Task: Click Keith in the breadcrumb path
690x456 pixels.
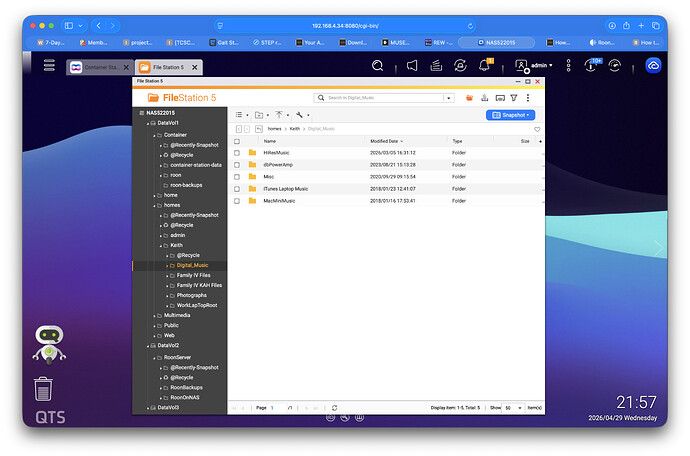Action: (294, 129)
